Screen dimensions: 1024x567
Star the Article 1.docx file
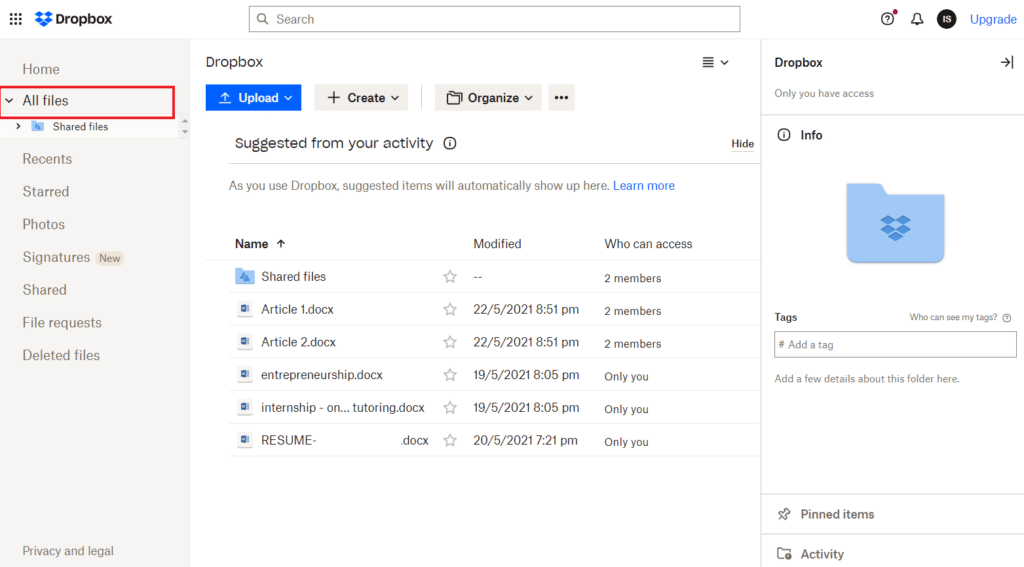click(450, 310)
